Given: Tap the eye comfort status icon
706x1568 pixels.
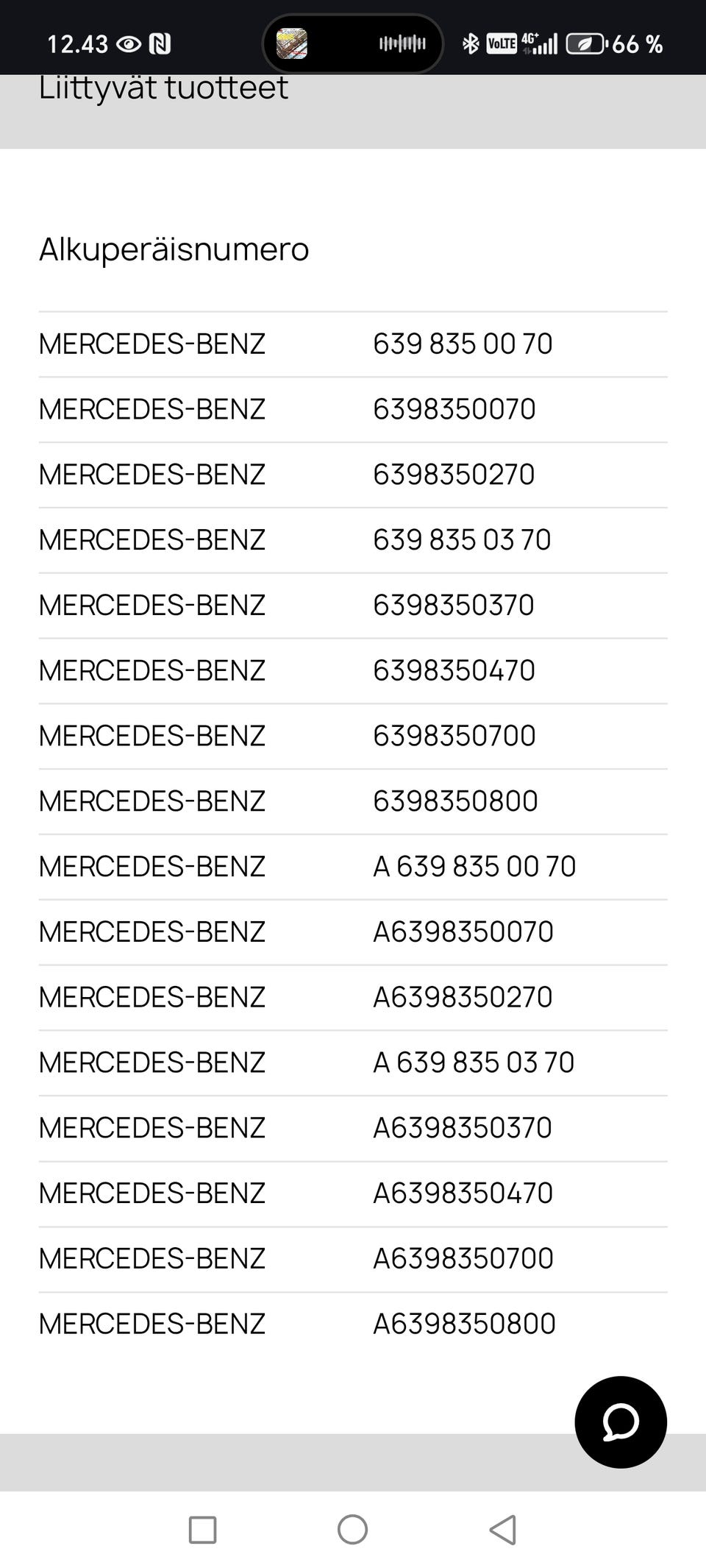Looking at the screenshot, I should [x=129, y=44].
